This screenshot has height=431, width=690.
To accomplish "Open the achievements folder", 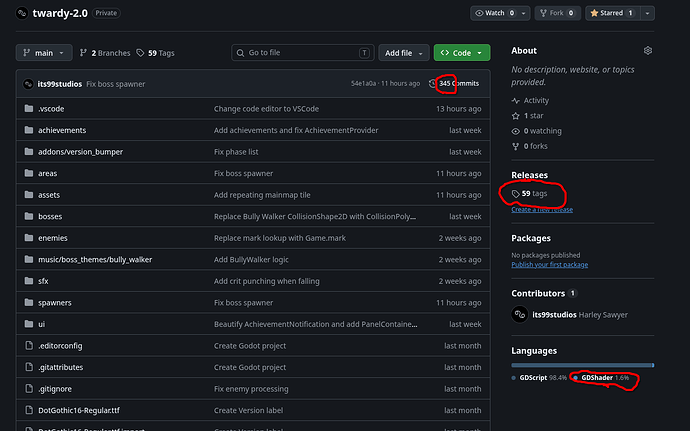I will (x=62, y=130).
